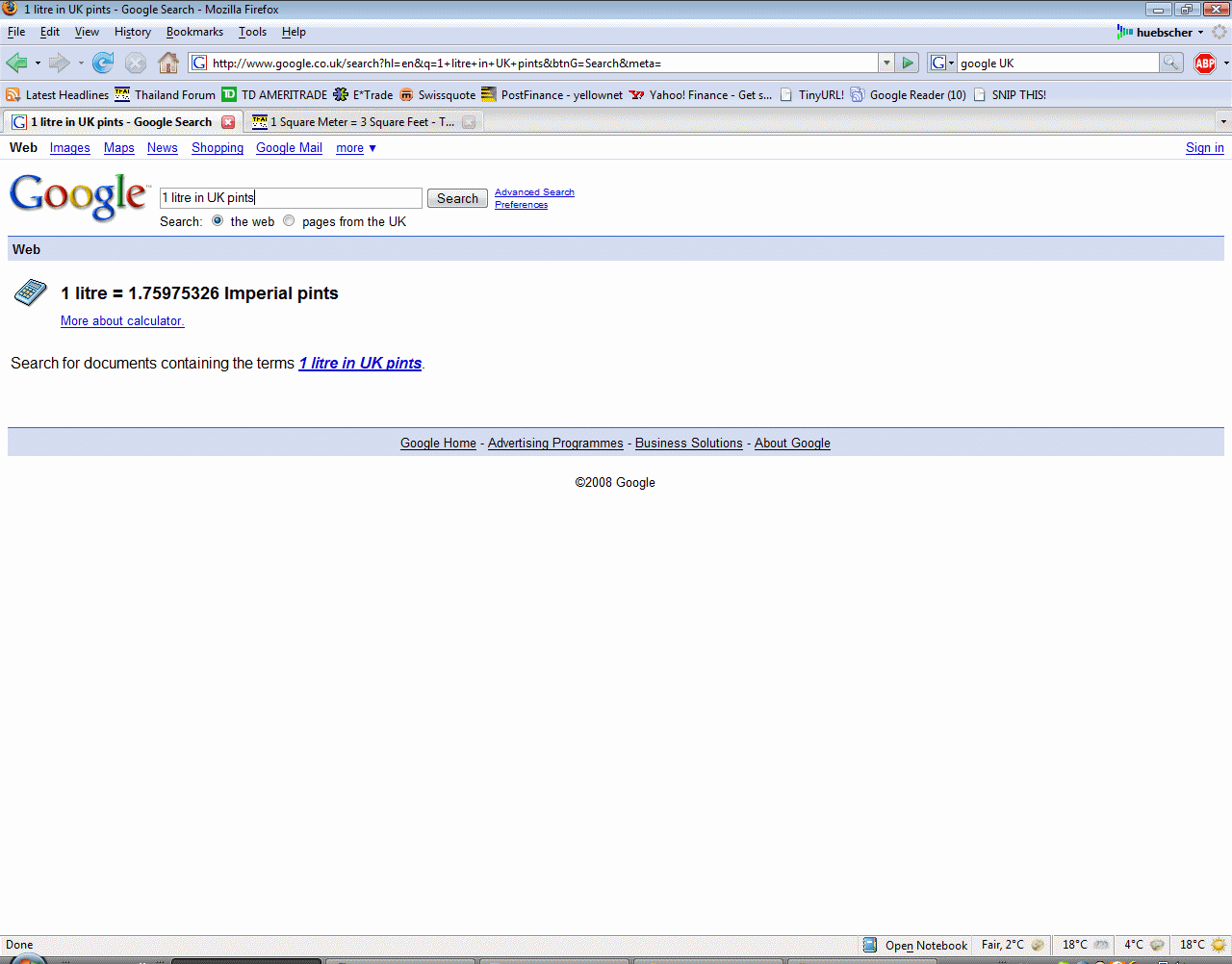Expand the URL bar history dropdown
The image size is (1232, 964).
[x=886, y=63]
